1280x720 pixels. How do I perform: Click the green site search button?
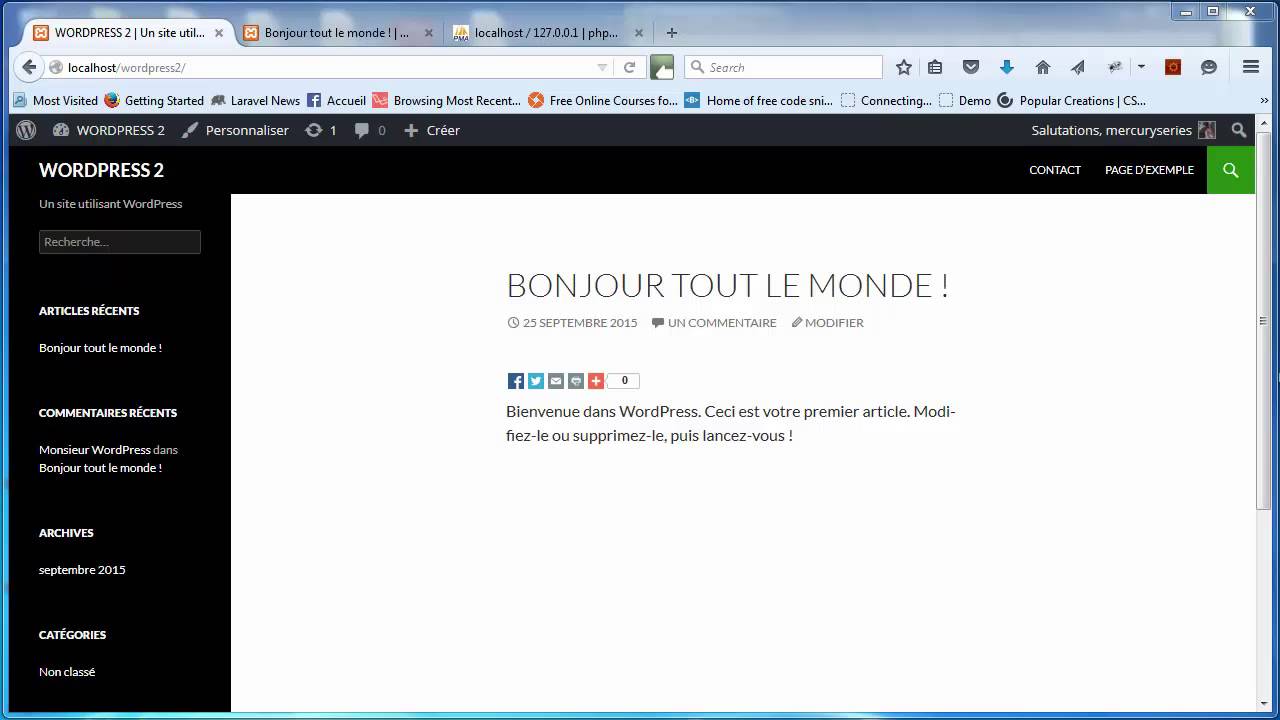tap(1231, 170)
